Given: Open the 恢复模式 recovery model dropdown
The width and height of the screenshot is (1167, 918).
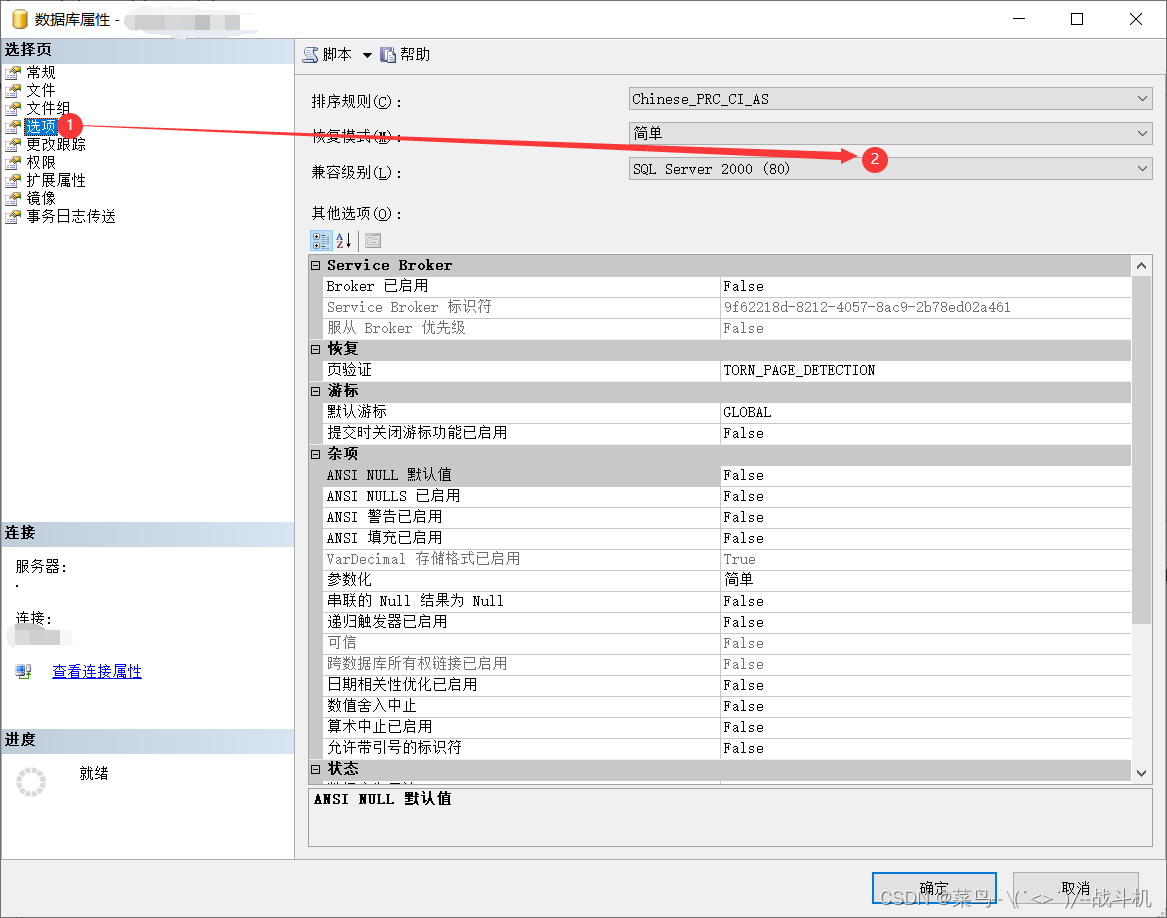Looking at the screenshot, I should (x=890, y=133).
